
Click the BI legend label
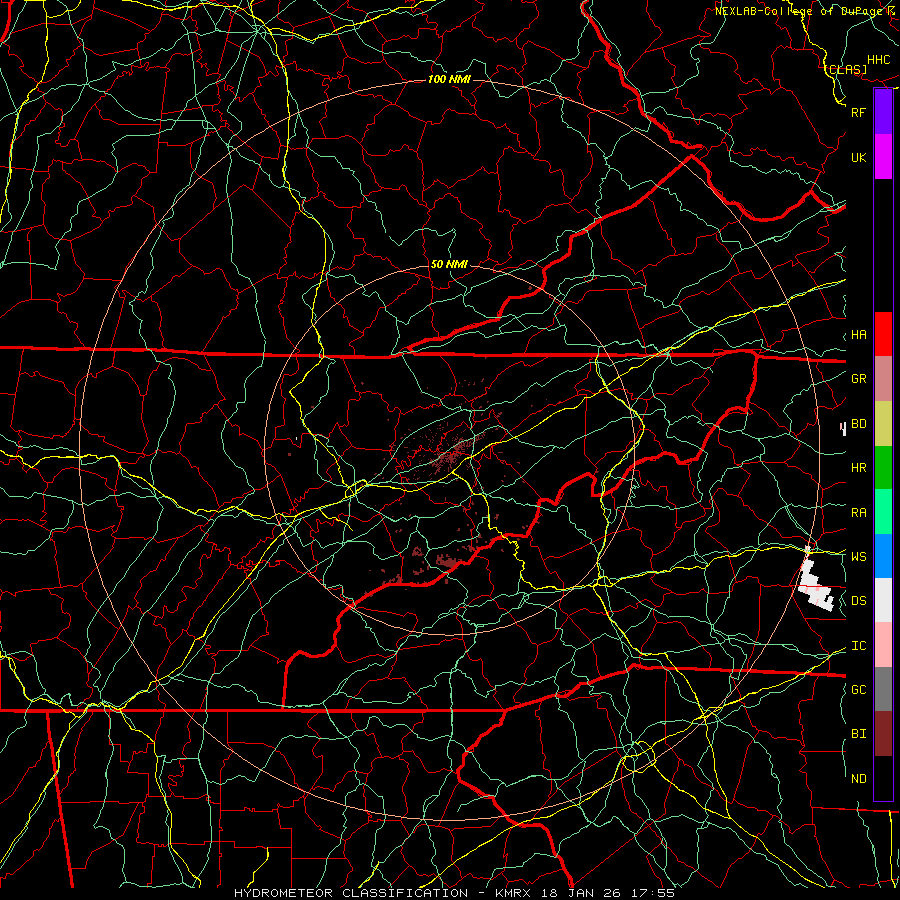pyautogui.click(x=859, y=734)
